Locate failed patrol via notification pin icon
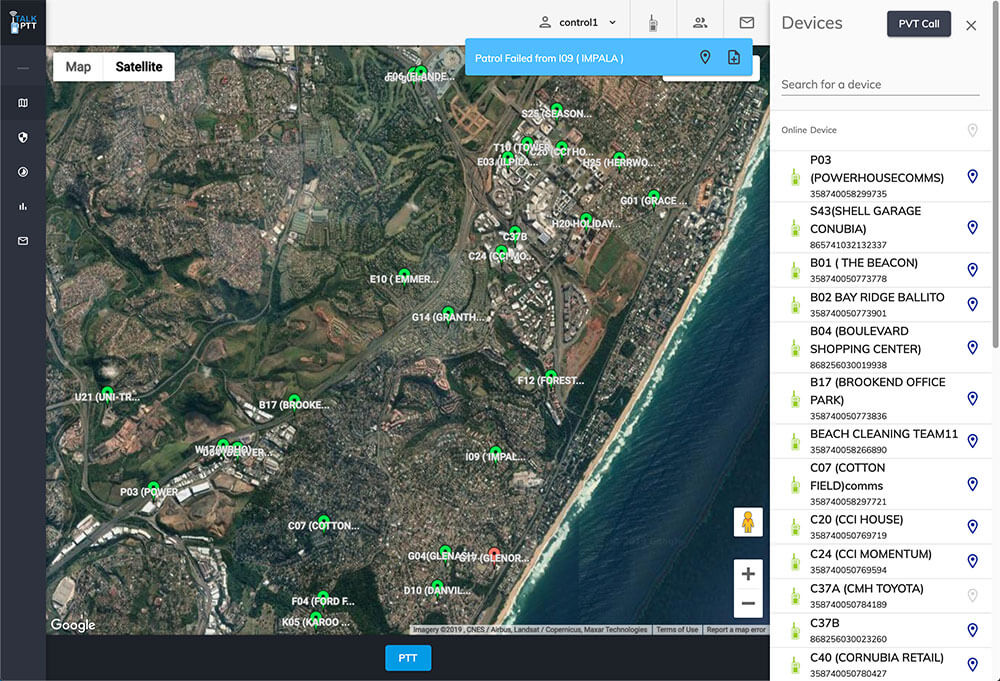Screen dimensions: 1000x681 tap(705, 58)
